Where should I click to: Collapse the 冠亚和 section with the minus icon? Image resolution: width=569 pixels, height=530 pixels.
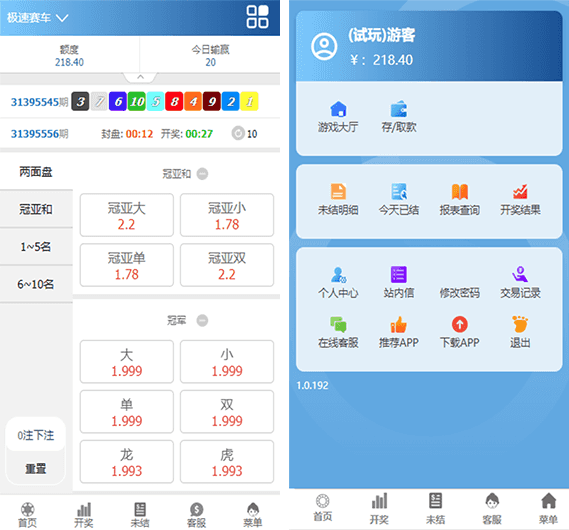tap(202, 174)
